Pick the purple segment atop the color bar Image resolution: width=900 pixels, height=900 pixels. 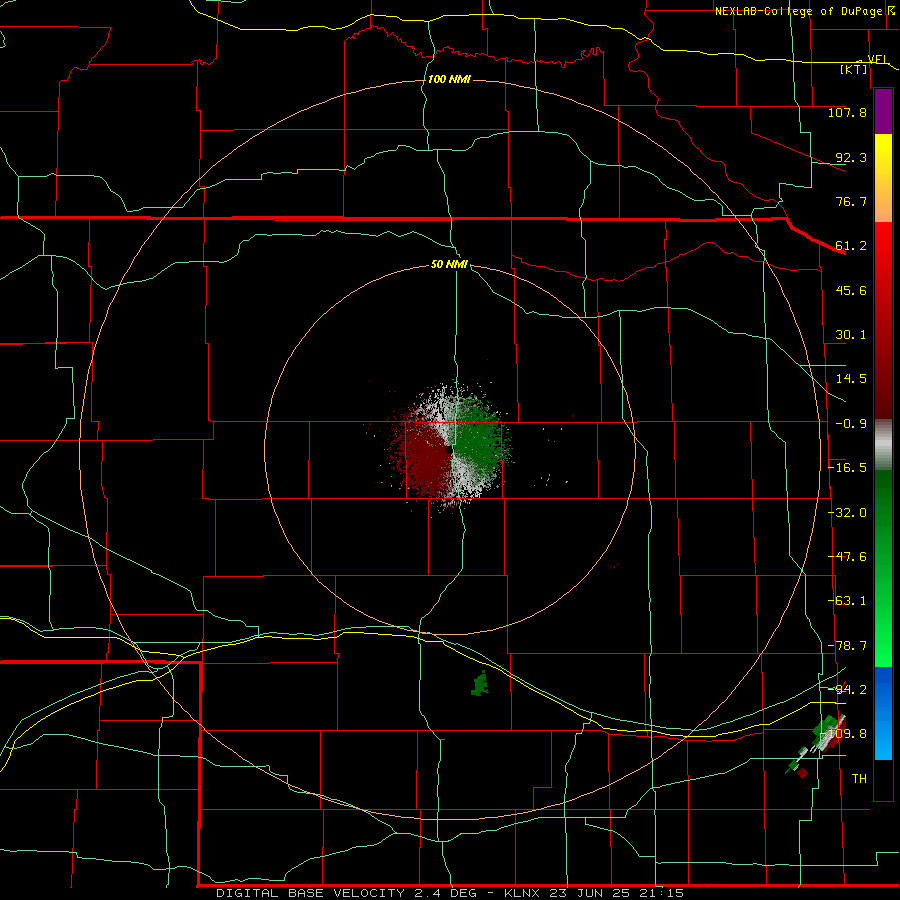tap(883, 111)
